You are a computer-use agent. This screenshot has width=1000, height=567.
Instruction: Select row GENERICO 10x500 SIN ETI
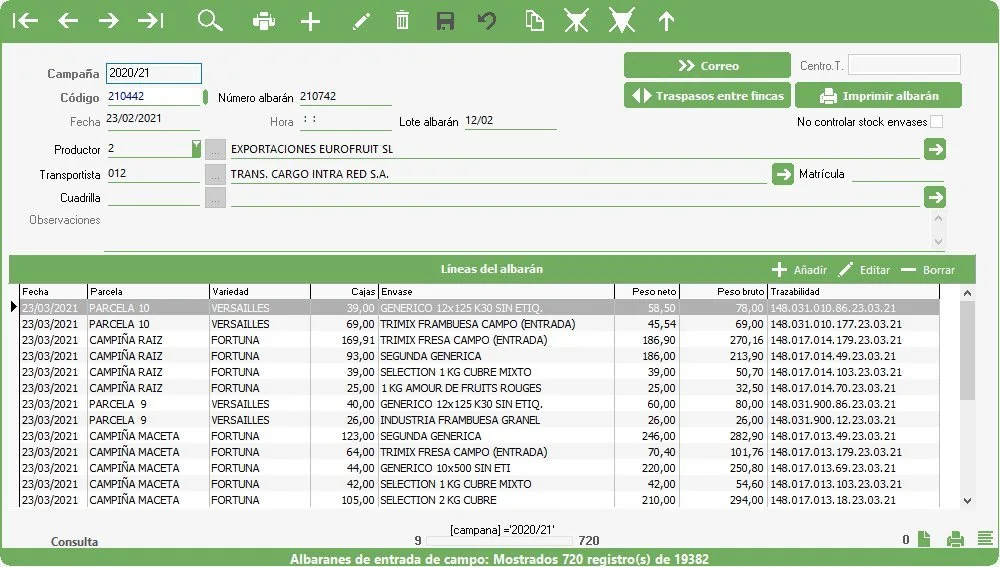coord(480,468)
